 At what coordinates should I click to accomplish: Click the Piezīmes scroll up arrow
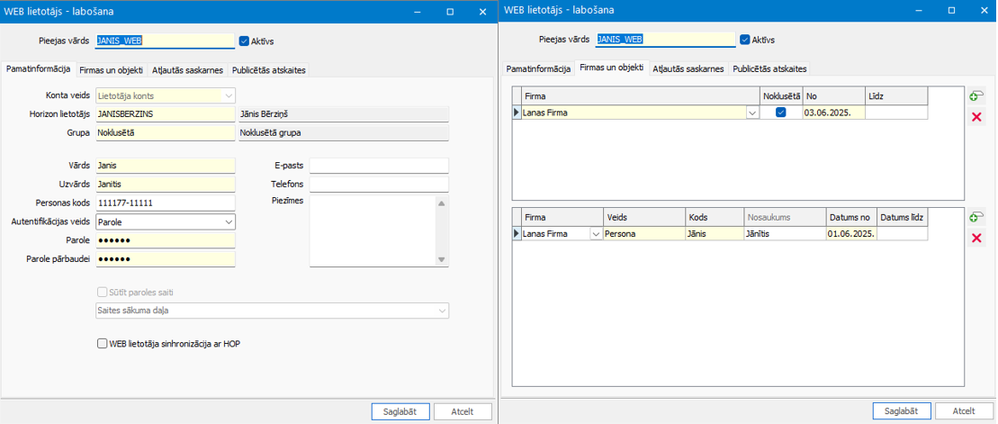click(442, 201)
